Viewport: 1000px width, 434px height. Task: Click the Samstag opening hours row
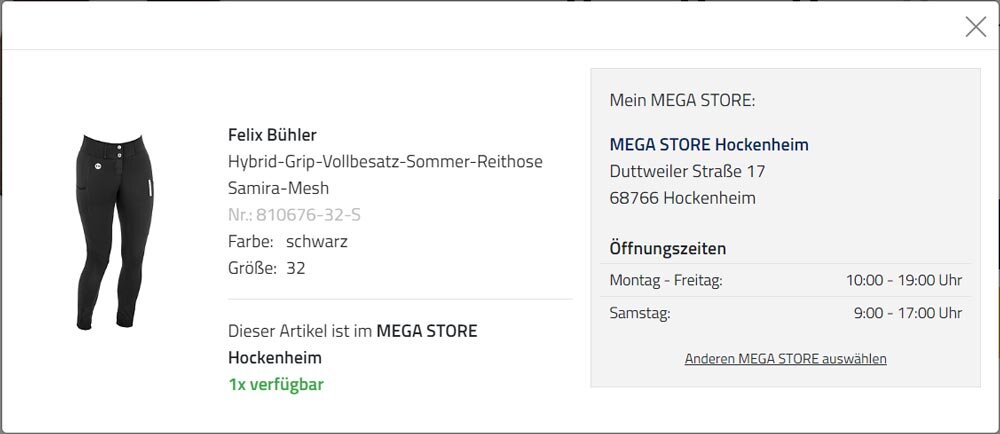[786, 313]
